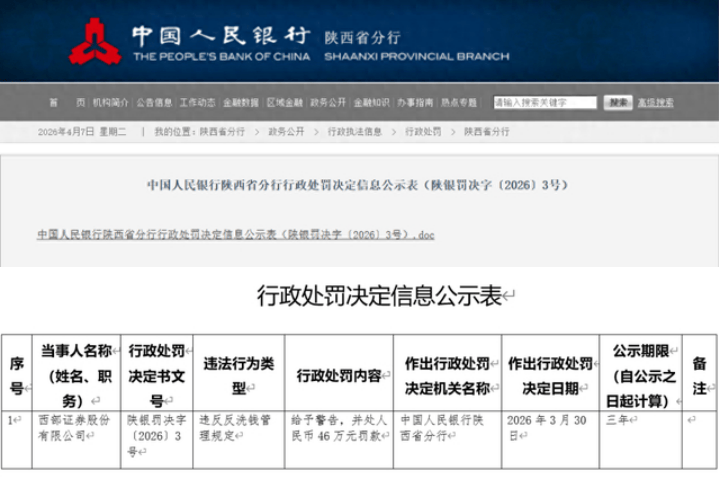This screenshot has width=719, height=482.
Task: Click the row number cell 1
Action: coord(17,439)
